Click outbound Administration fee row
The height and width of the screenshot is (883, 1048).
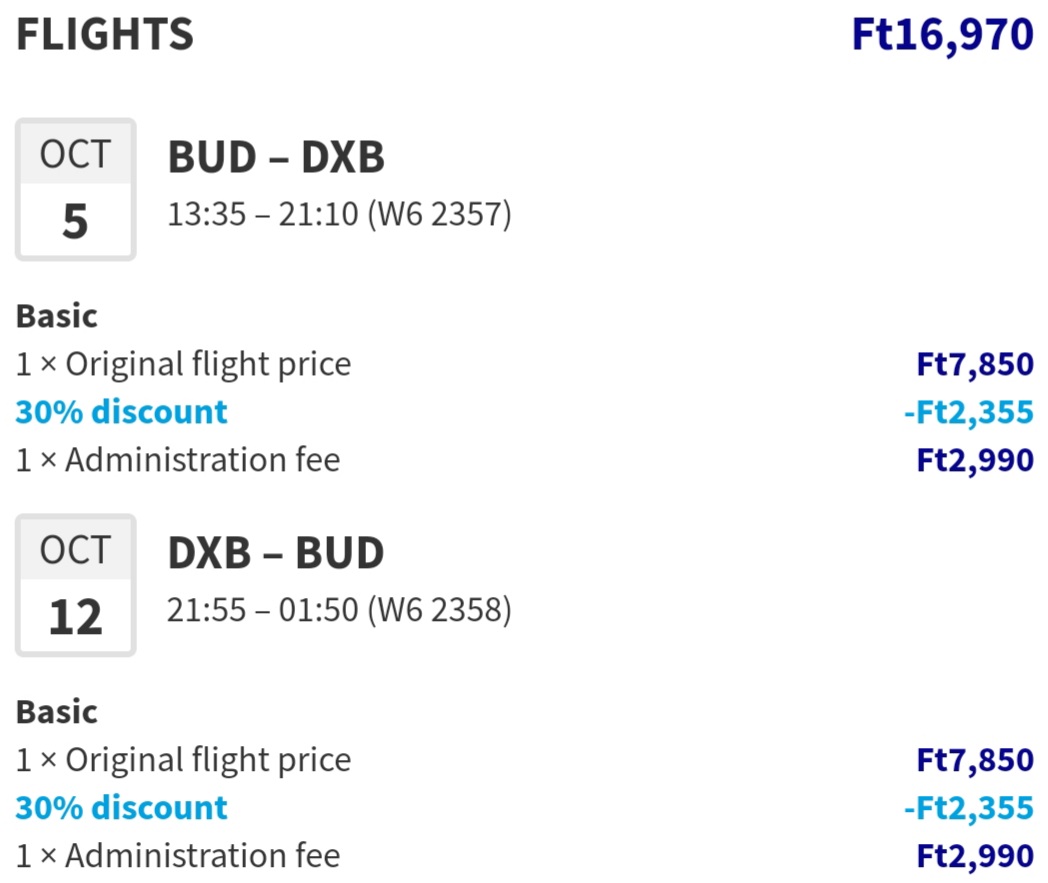[x=525, y=460]
